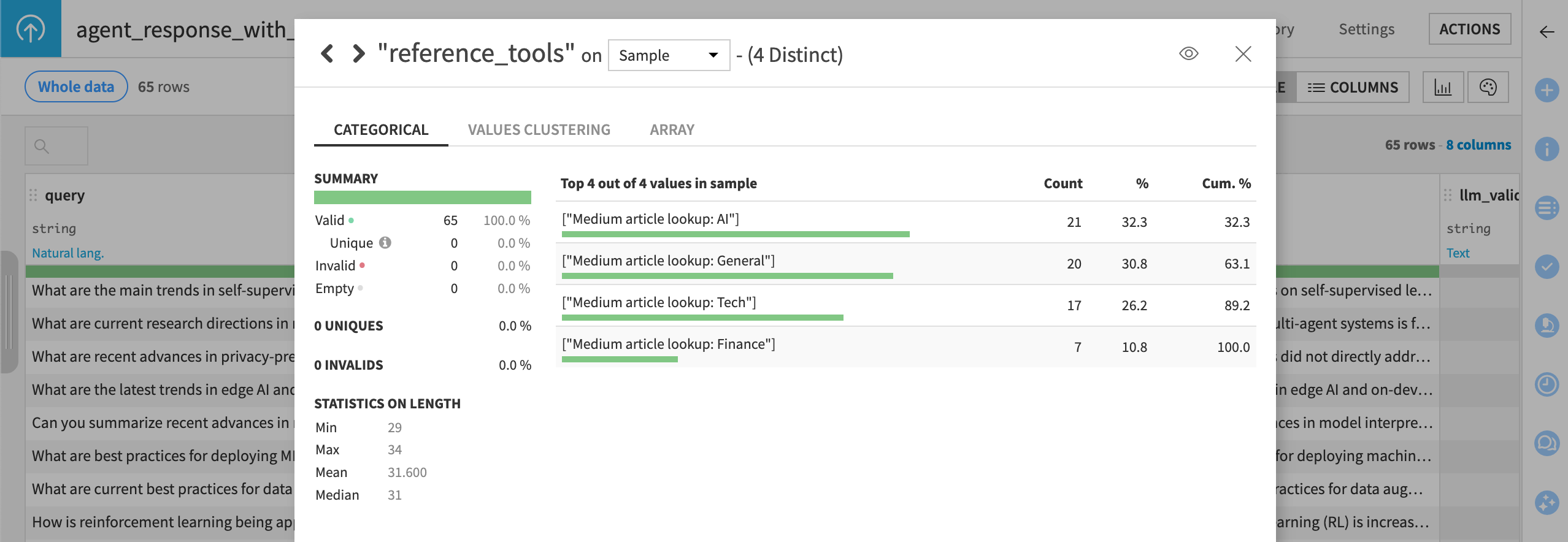The height and width of the screenshot is (542, 1568).
Task: Click the ACTIONS button
Action: point(1469,29)
